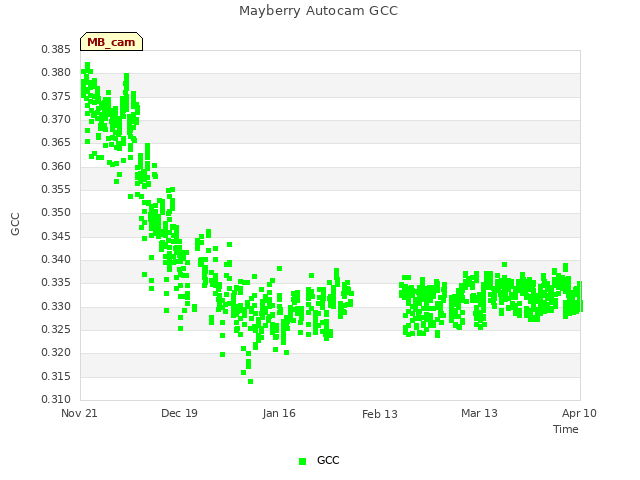Viewport: 640px width, 480px height.
Task: Click the Apr 10 axis label
Action: (579, 413)
